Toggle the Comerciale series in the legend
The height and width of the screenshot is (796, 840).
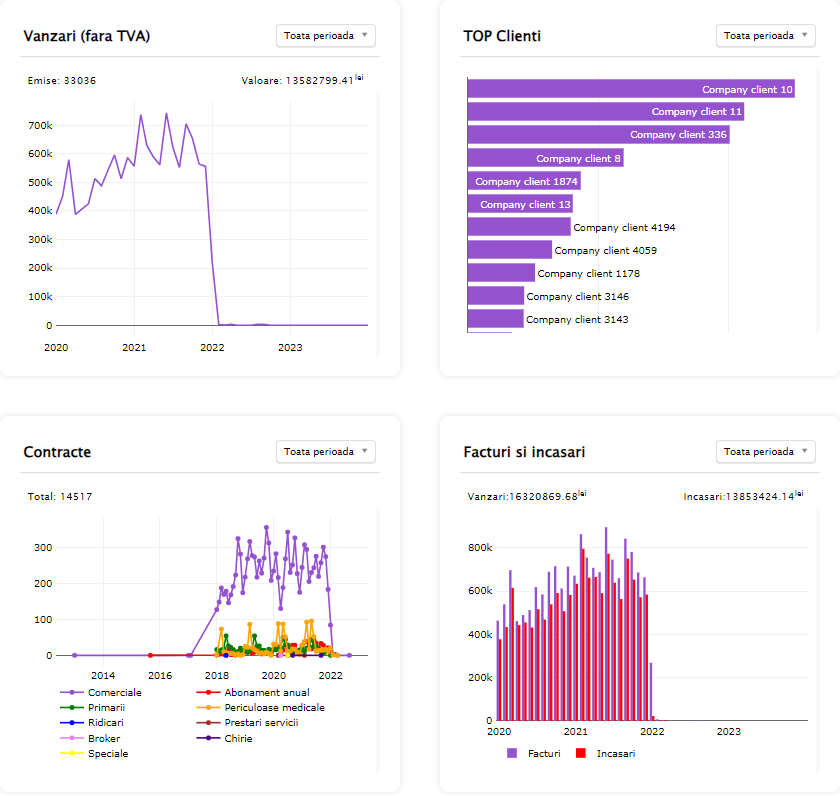click(114, 692)
